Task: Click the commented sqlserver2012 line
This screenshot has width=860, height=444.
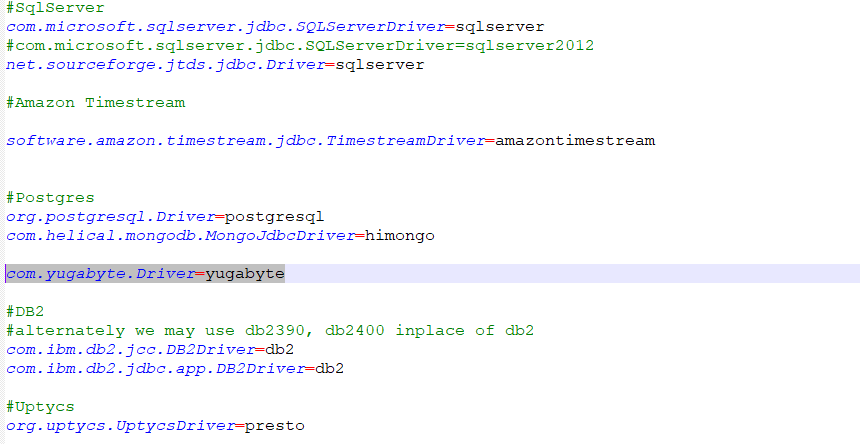Action: pyautogui.click(x=300, y=45)
